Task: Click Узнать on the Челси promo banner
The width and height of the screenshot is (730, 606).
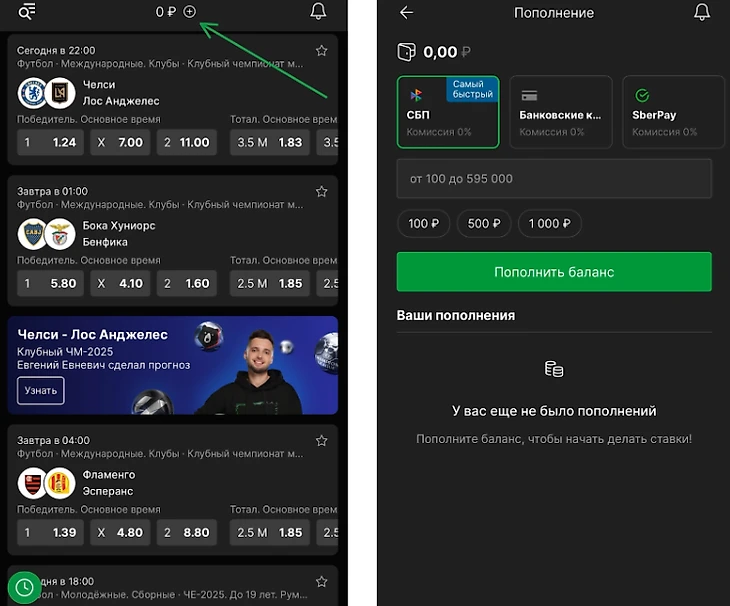Action: 41,391
